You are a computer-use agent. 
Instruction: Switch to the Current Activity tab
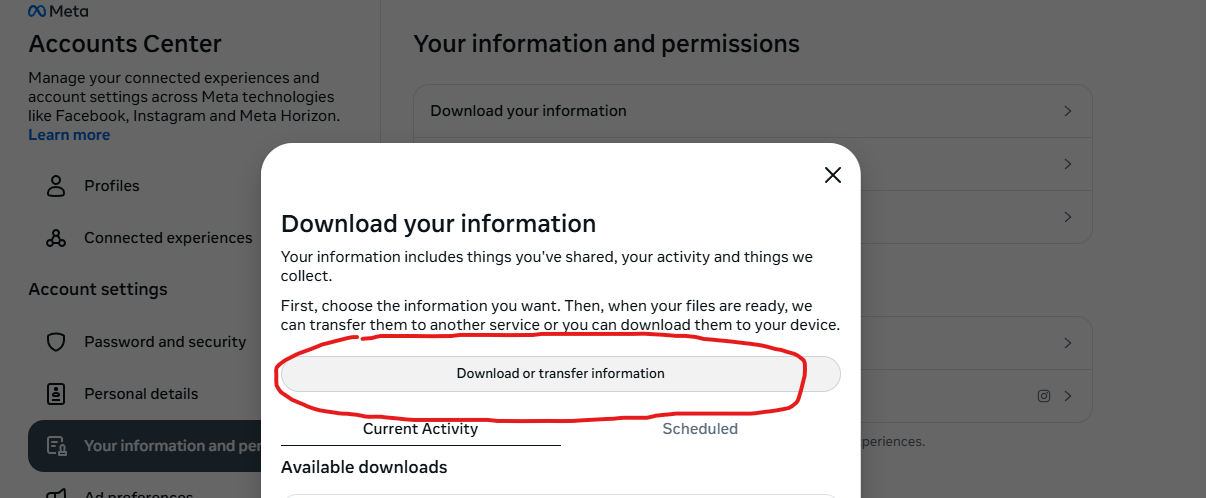(420, 429)
